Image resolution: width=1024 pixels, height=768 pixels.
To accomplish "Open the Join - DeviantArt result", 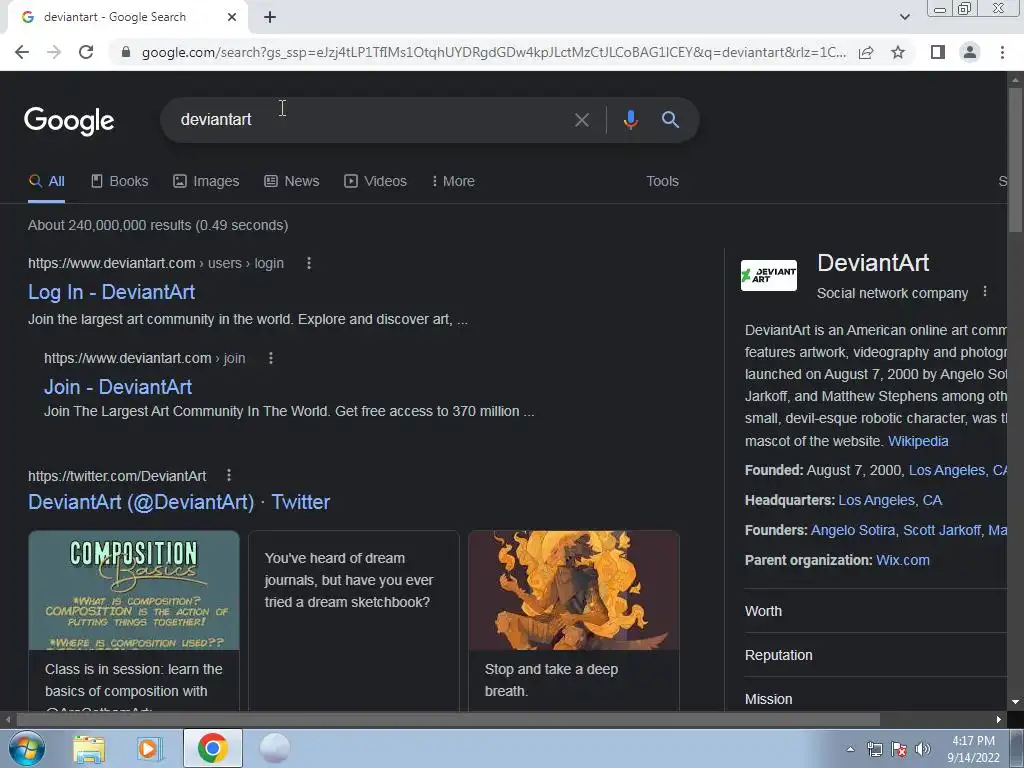I will click(x=118, y=387).
